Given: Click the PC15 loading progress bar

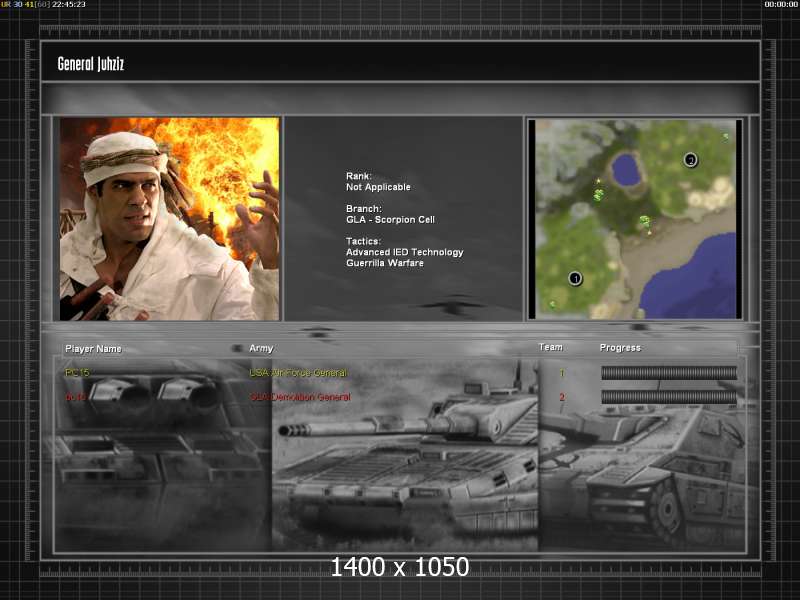Looking at the screenshot, I should [669, 373].
